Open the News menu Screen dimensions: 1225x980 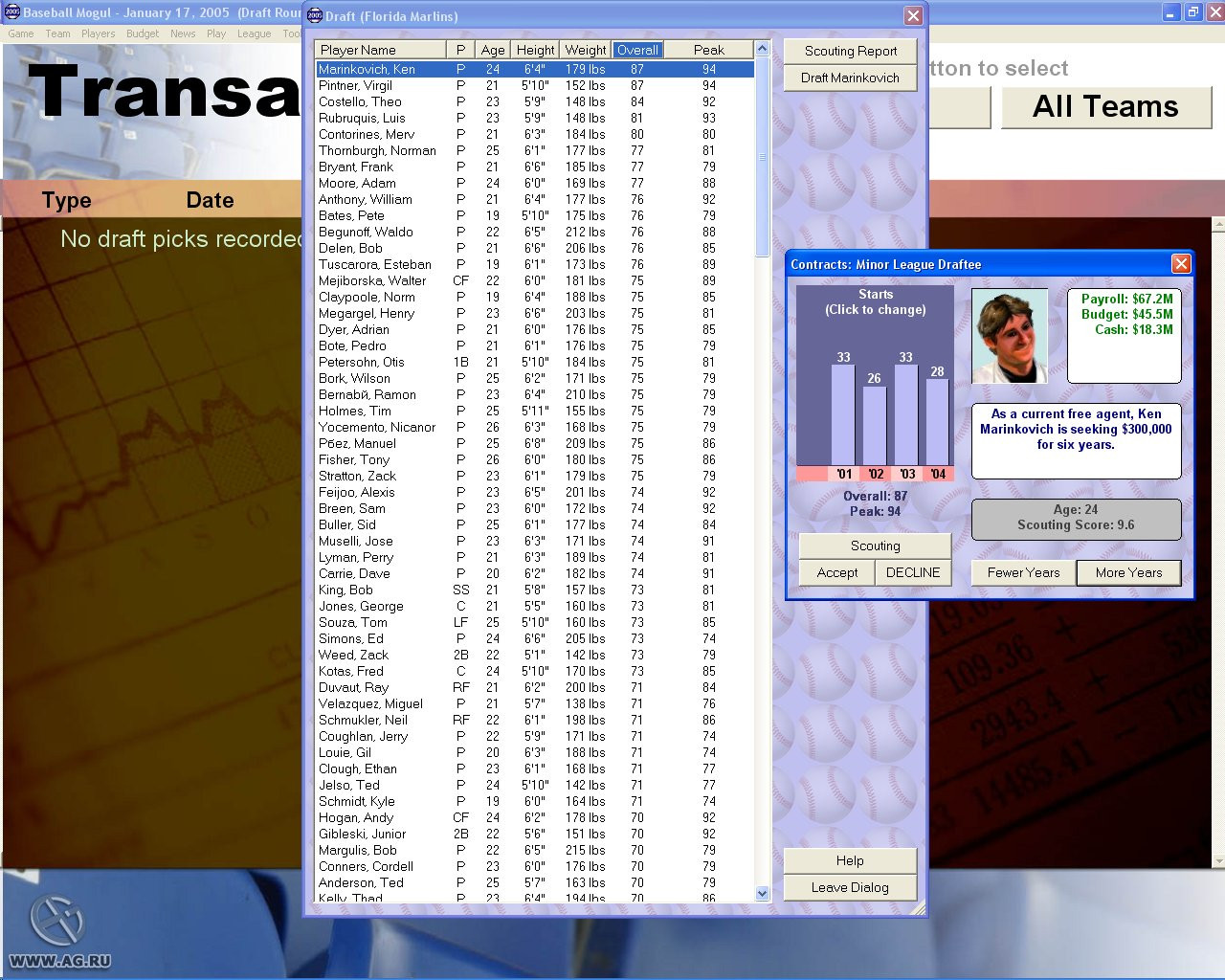pyautogui.click(x=183, y=33)
